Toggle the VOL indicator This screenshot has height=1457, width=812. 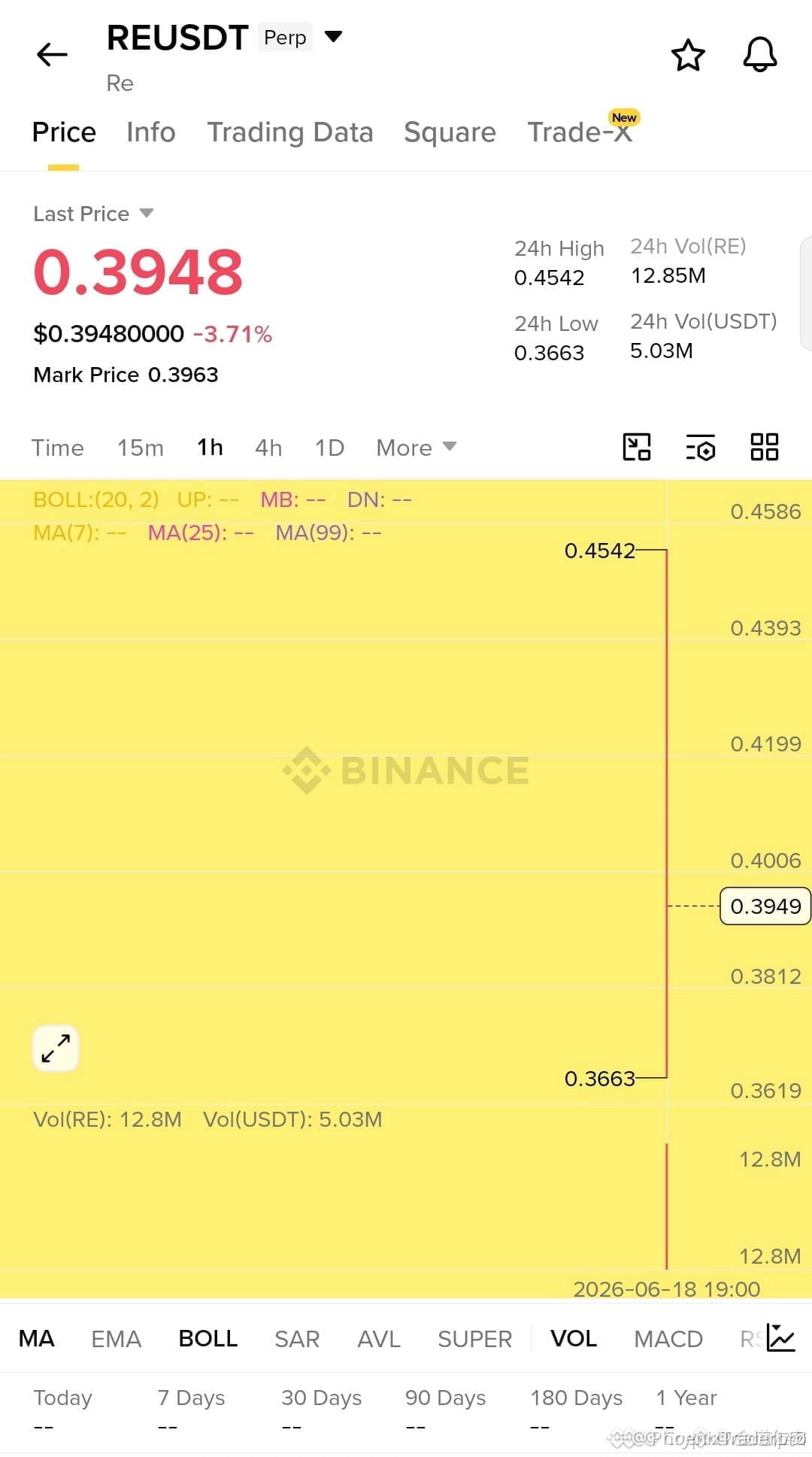click(574, 1338)
